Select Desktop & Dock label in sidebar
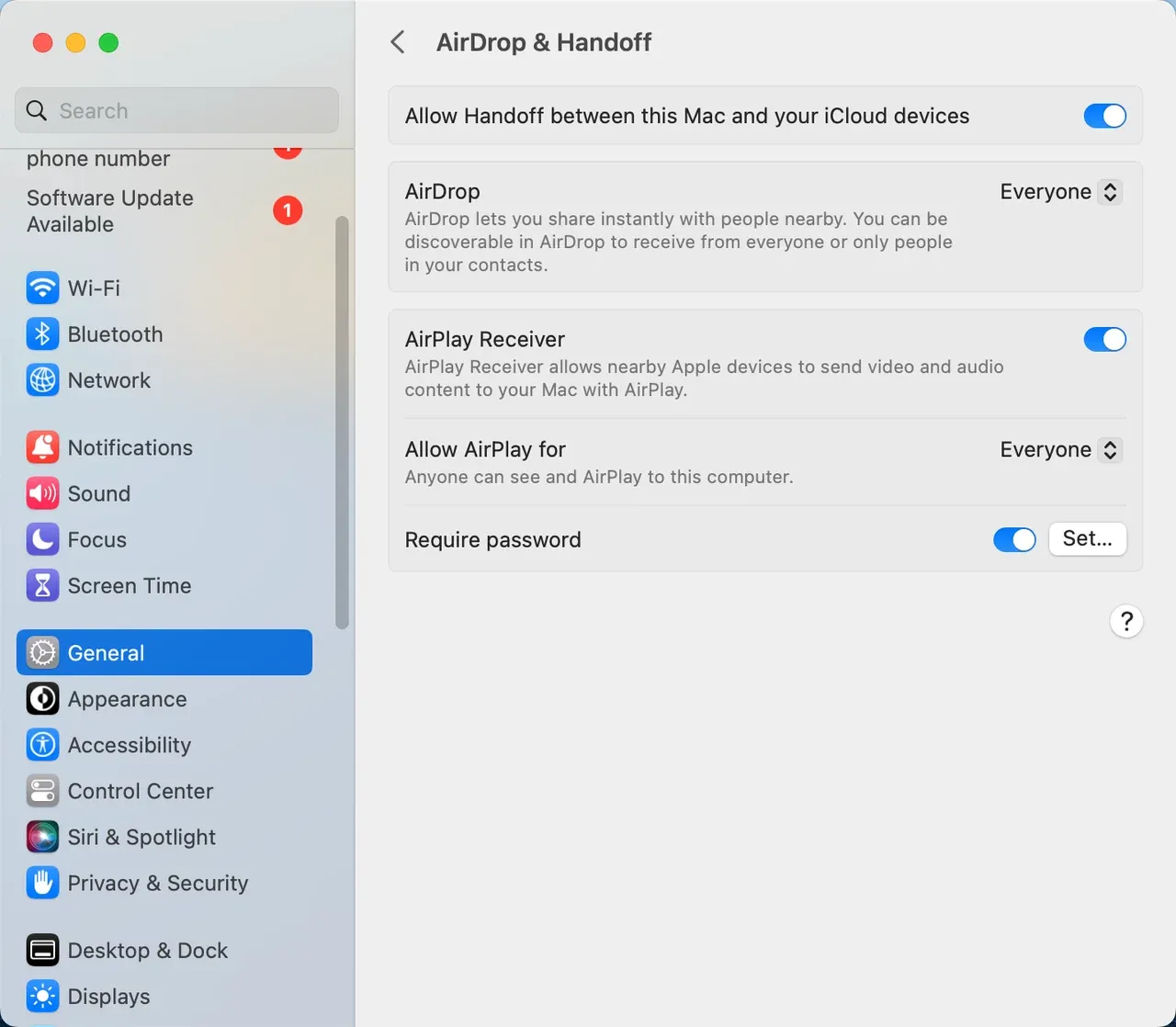1176x1027 pixels. pyautogui.click(x=148, y=951)
